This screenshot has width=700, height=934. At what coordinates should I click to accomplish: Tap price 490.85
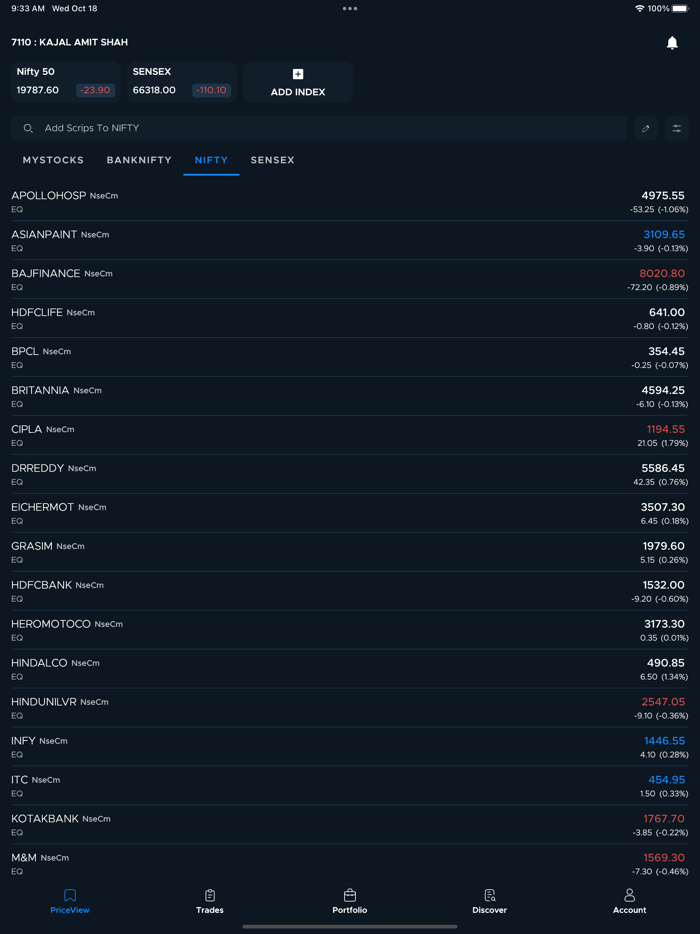[666, 663]
